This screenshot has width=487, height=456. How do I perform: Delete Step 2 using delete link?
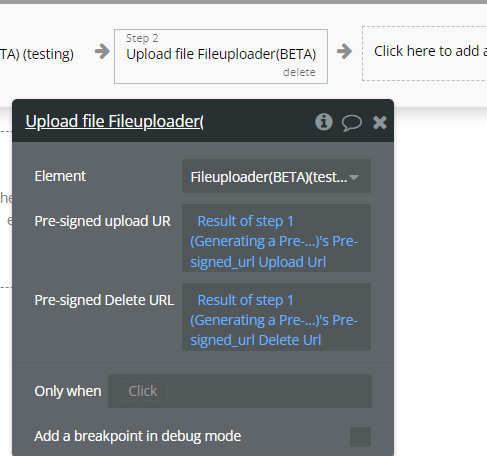(x=299, y=72)
